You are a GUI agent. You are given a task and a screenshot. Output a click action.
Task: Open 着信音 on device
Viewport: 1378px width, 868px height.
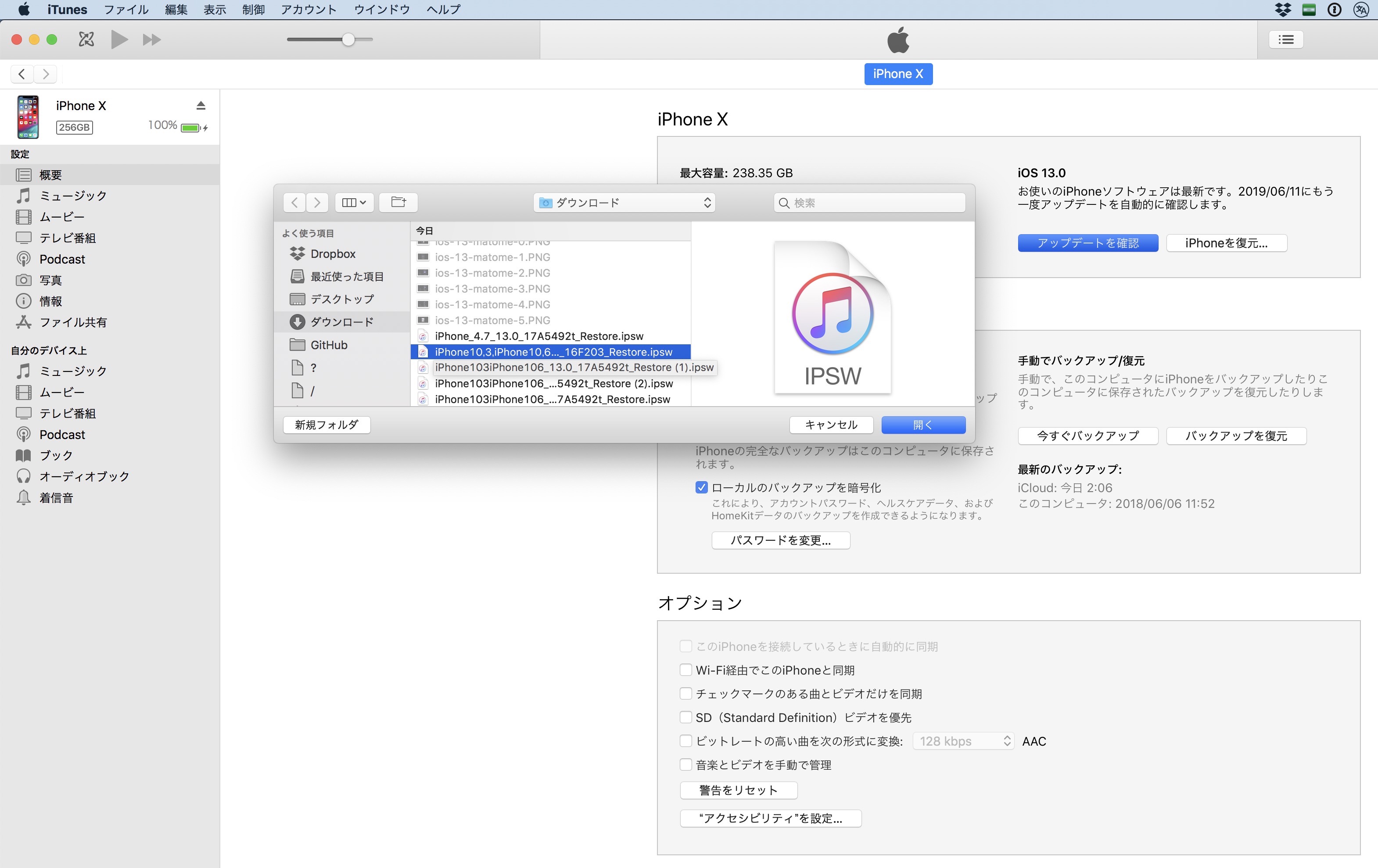click(110, 497)
